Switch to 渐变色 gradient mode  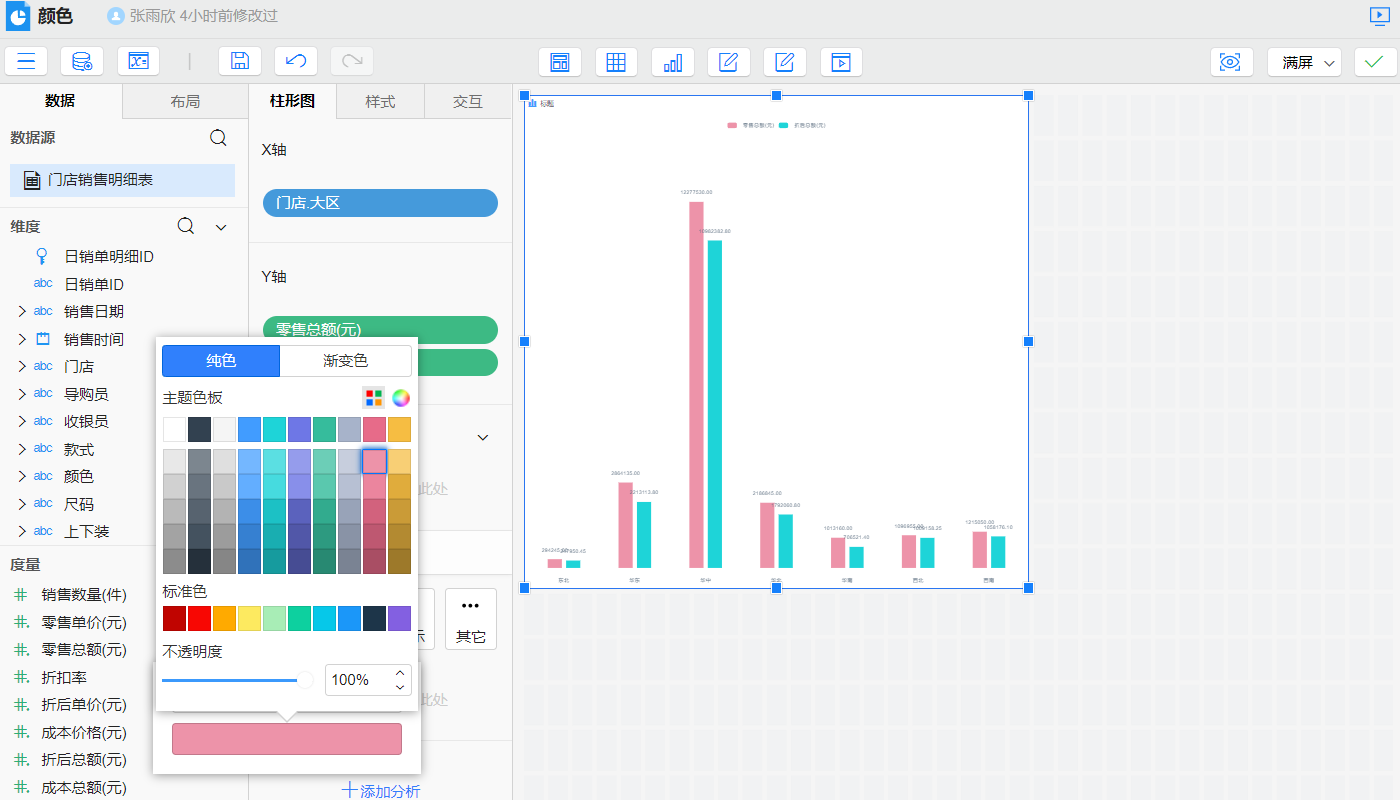click(345, 361)
